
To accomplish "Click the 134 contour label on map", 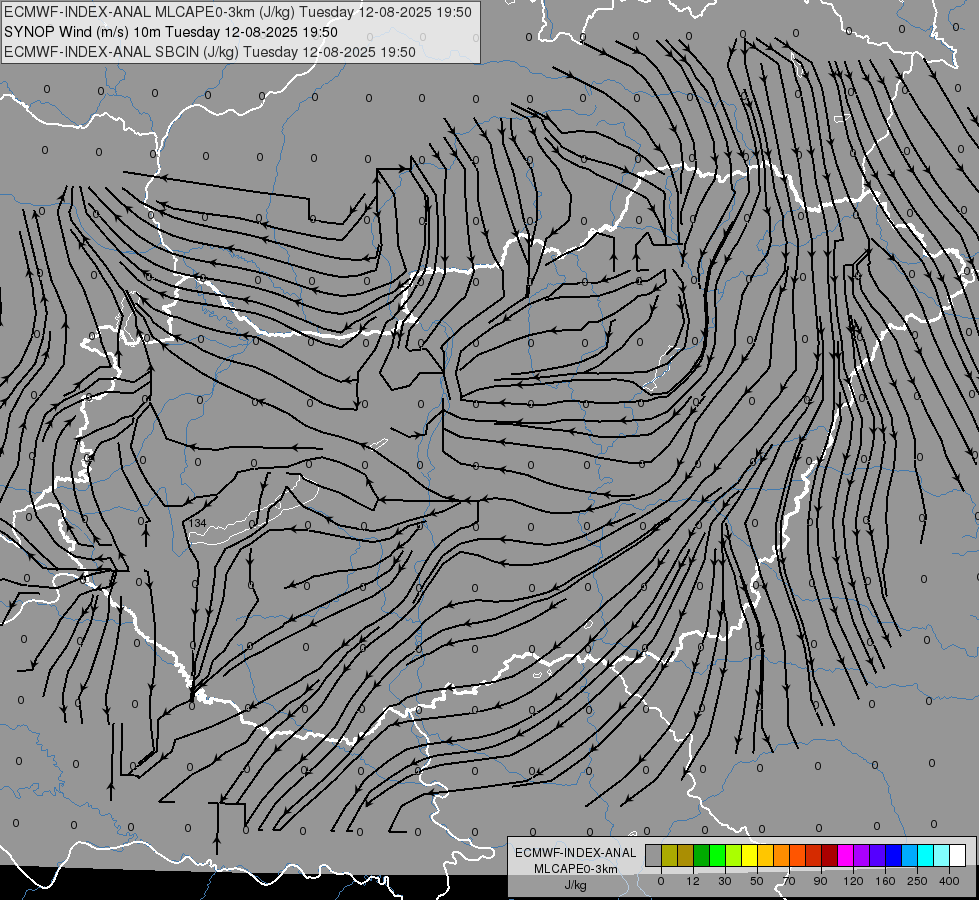I will pos(197,523).
